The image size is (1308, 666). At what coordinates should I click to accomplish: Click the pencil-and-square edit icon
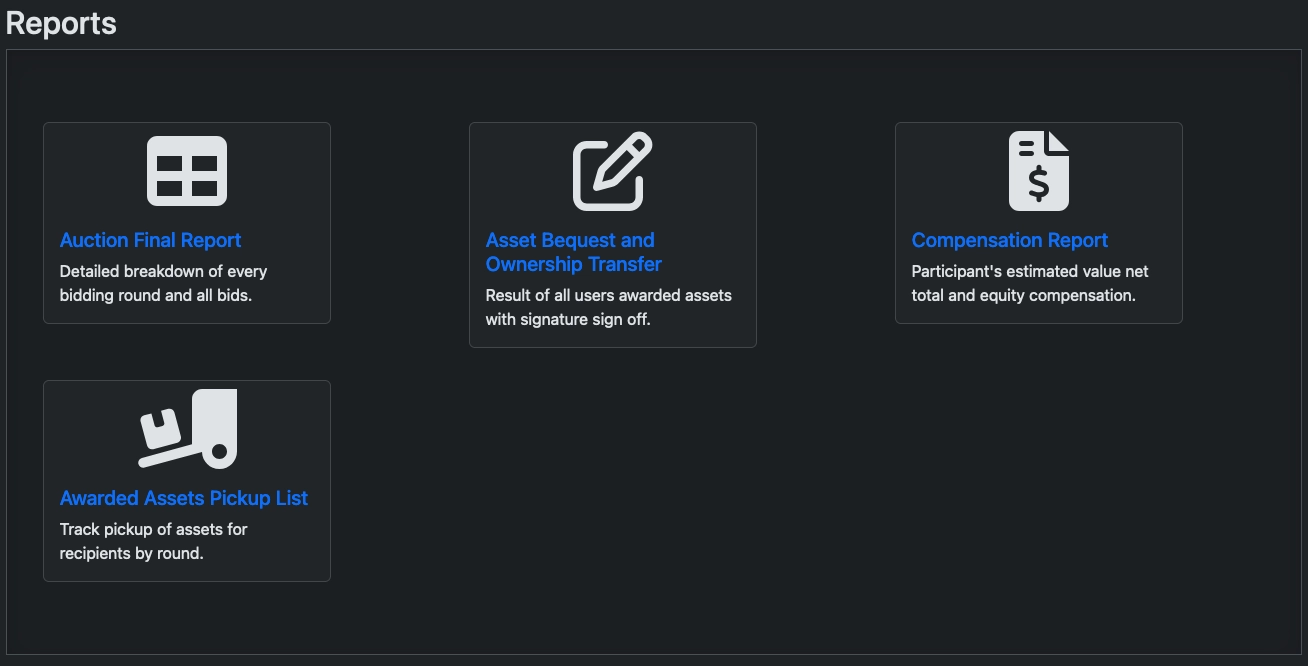612,171
